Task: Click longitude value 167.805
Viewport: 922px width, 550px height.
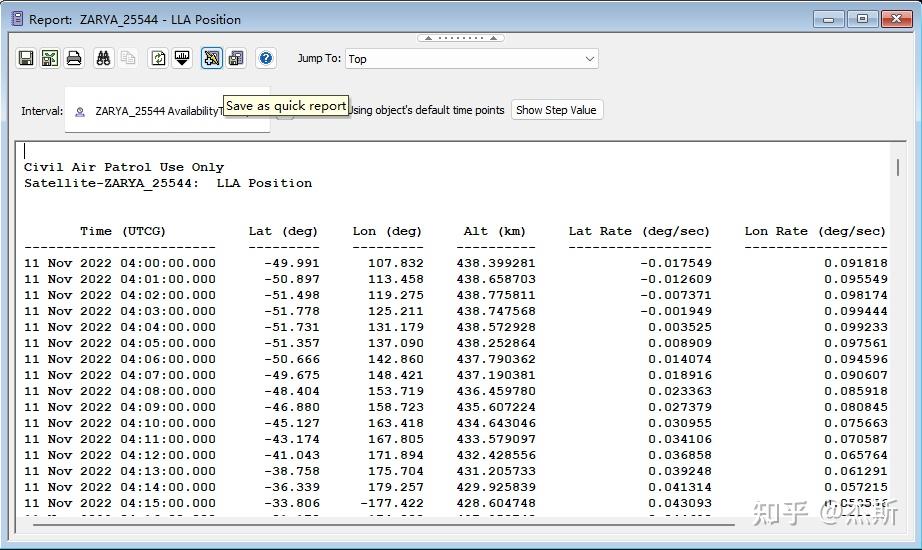Action: pos(396,439)
